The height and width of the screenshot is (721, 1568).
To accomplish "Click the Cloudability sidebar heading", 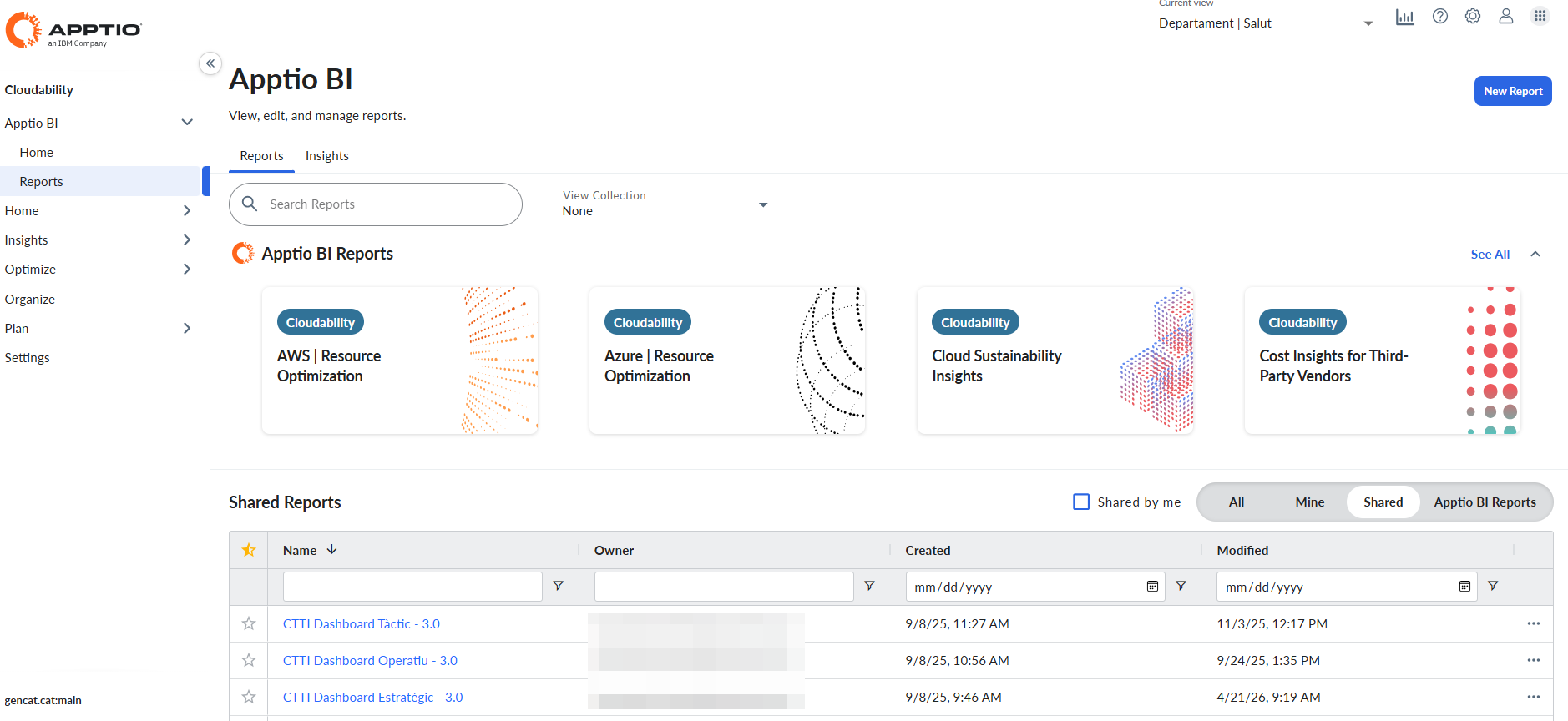I will point(39,89).
